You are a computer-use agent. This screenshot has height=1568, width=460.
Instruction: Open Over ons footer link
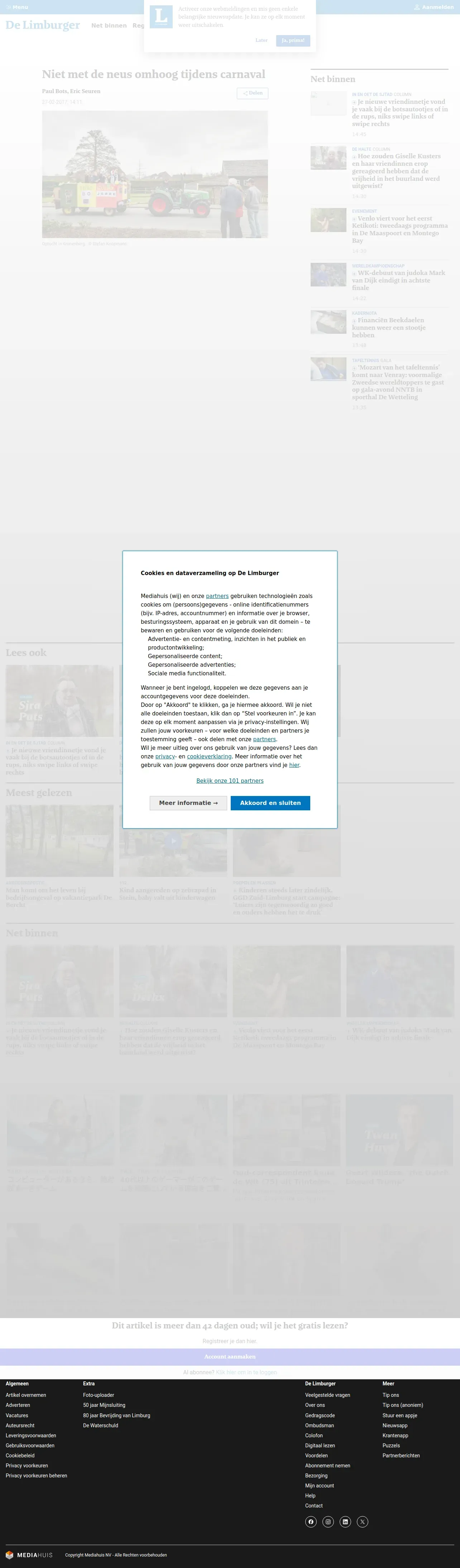[315, 1405]
